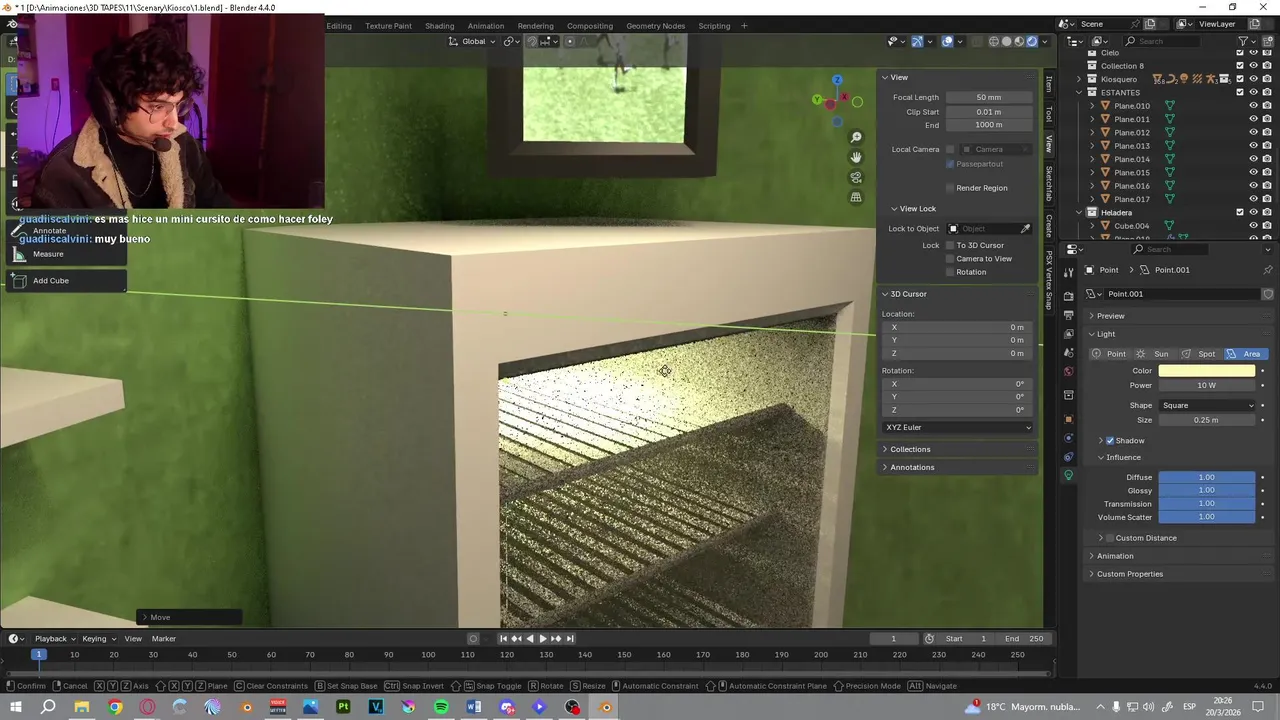1280x720 pixels.
Task: Toggle the light Shadow checkbox
Action: pyautogui.click(x=1110, y=441)
